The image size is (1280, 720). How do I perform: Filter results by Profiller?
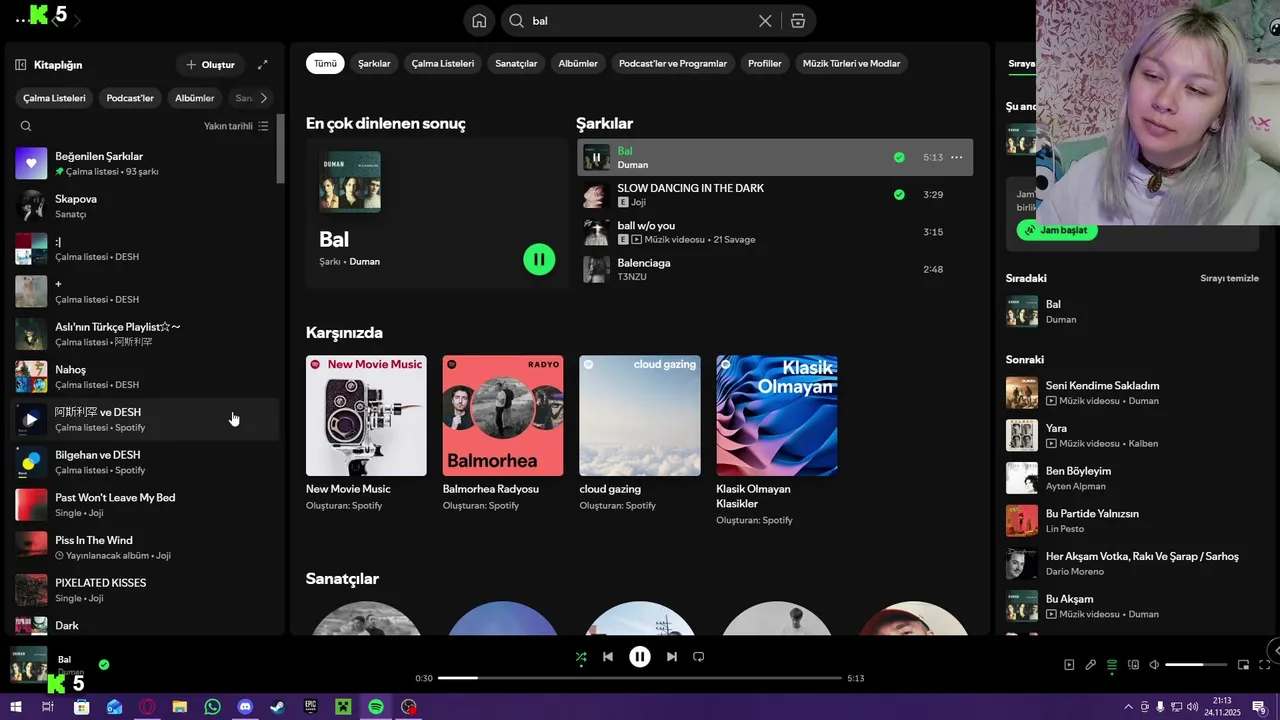(765, 63)
